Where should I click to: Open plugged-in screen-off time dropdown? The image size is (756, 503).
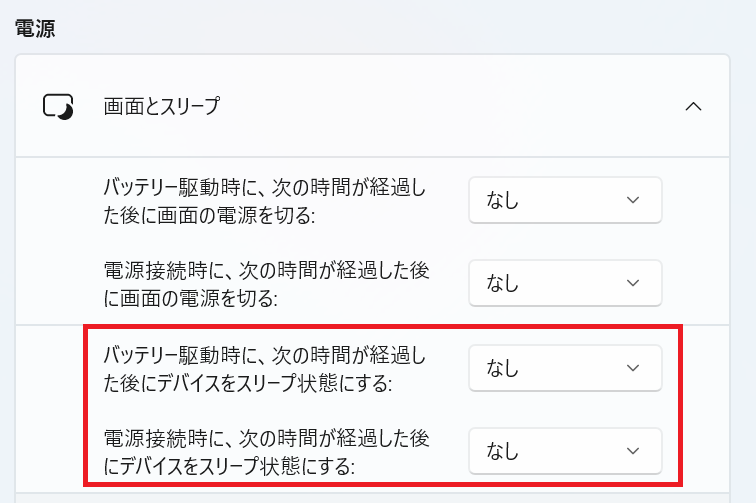coord(565,283)
